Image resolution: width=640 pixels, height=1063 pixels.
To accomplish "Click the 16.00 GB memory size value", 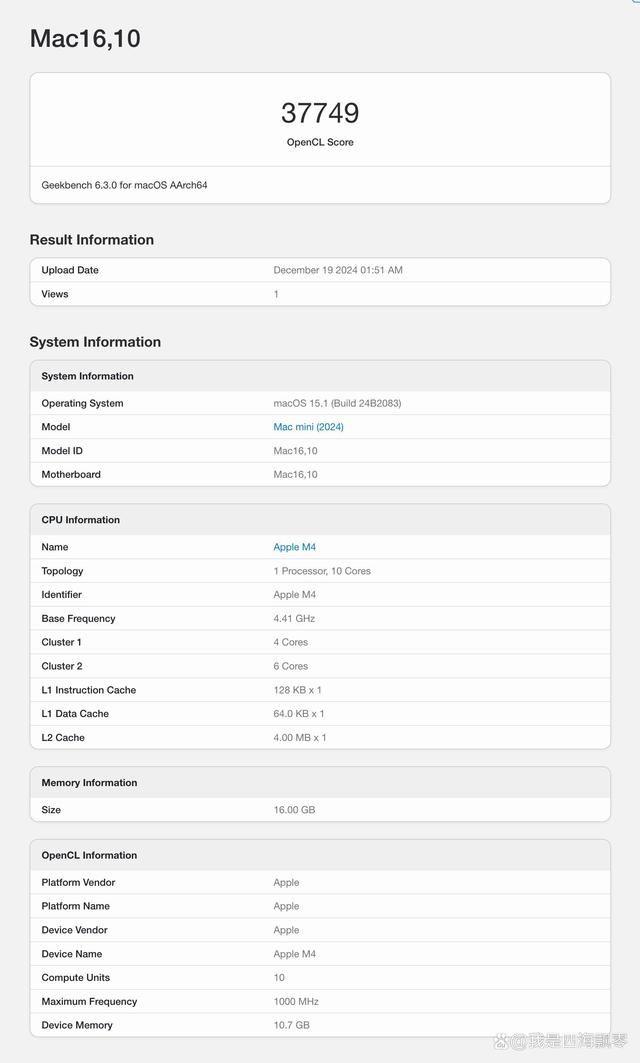I will (x=294, y=809).
